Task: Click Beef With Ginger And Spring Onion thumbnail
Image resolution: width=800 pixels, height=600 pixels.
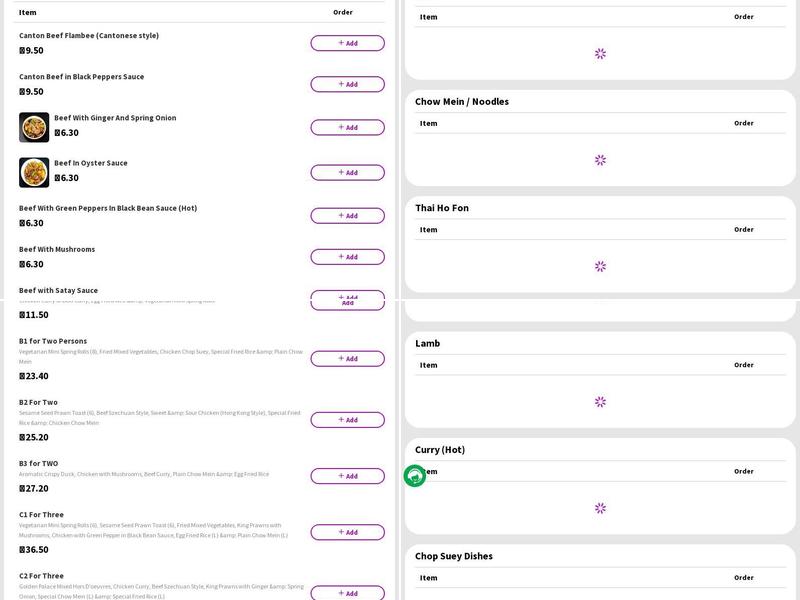Action: (x=34, y=127)
